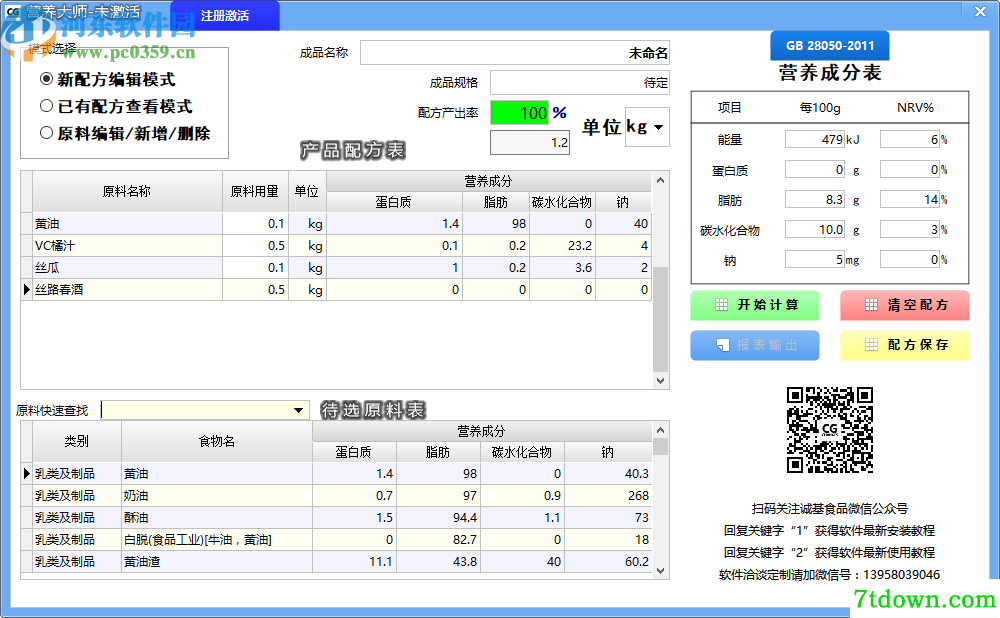Click the CG app icon in title bar

13,11
